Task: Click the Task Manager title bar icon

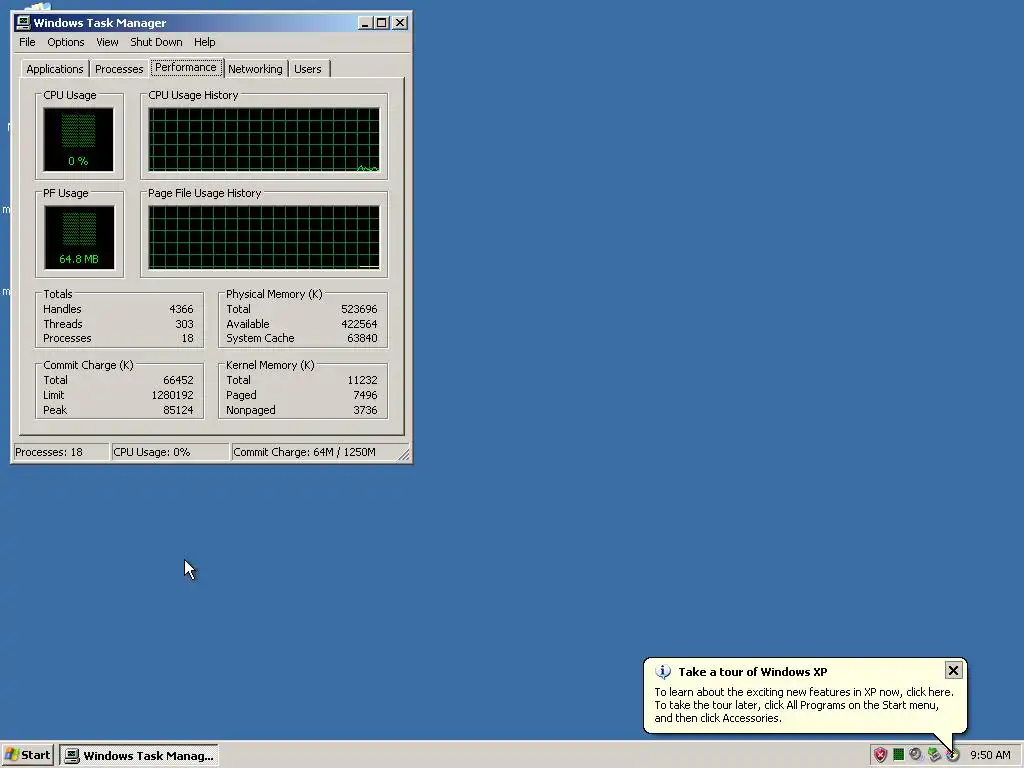Action: (23, 23)
